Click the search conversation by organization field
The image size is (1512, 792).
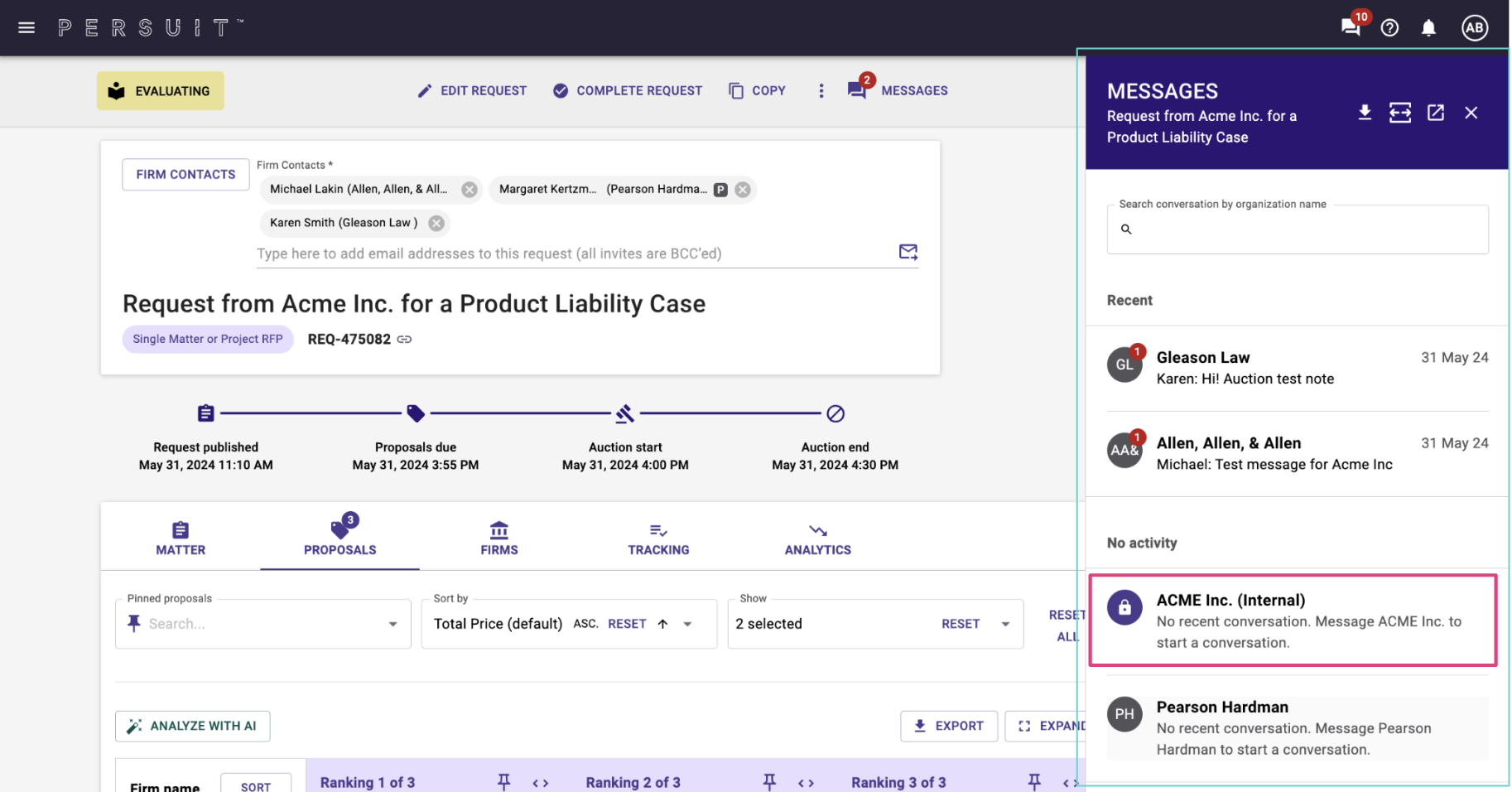(1298, 229)
